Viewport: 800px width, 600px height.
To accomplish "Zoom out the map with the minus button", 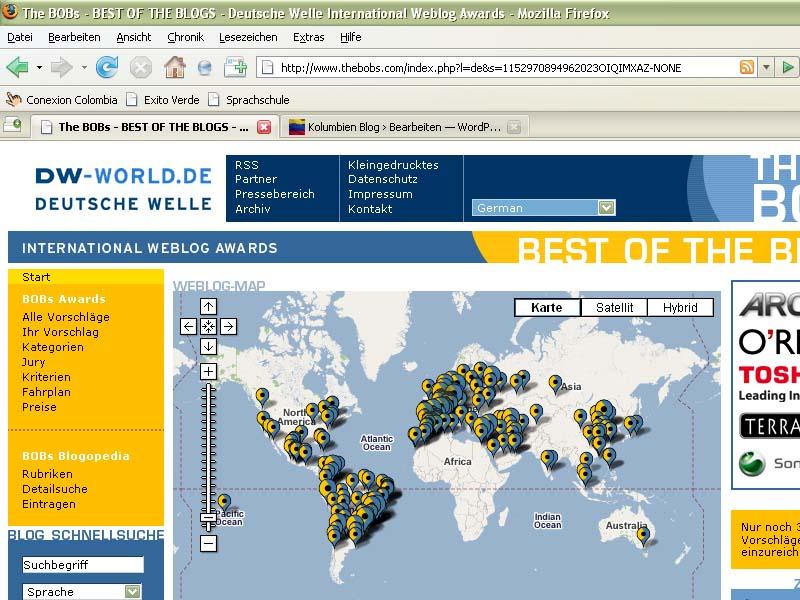I will pos(208,544).
